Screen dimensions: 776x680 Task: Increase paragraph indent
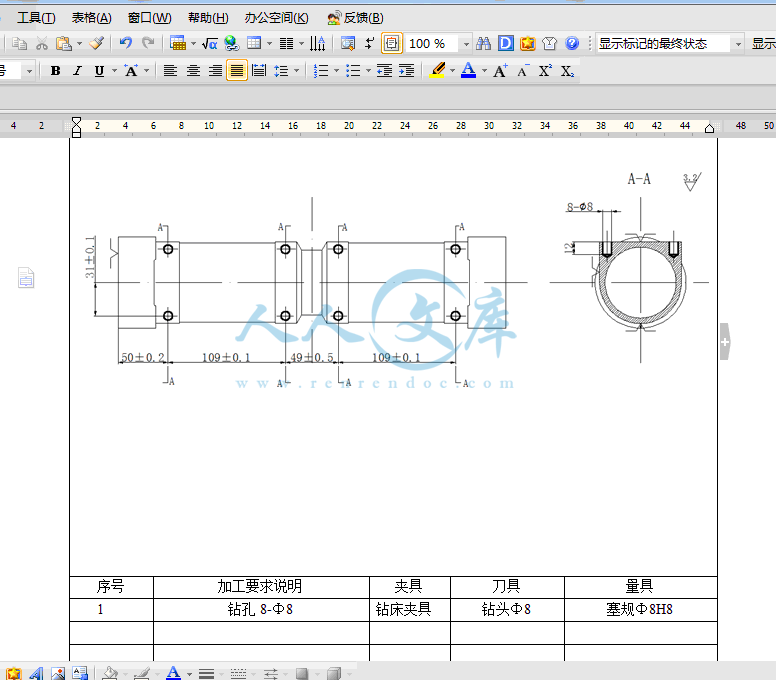coord(406,71)
